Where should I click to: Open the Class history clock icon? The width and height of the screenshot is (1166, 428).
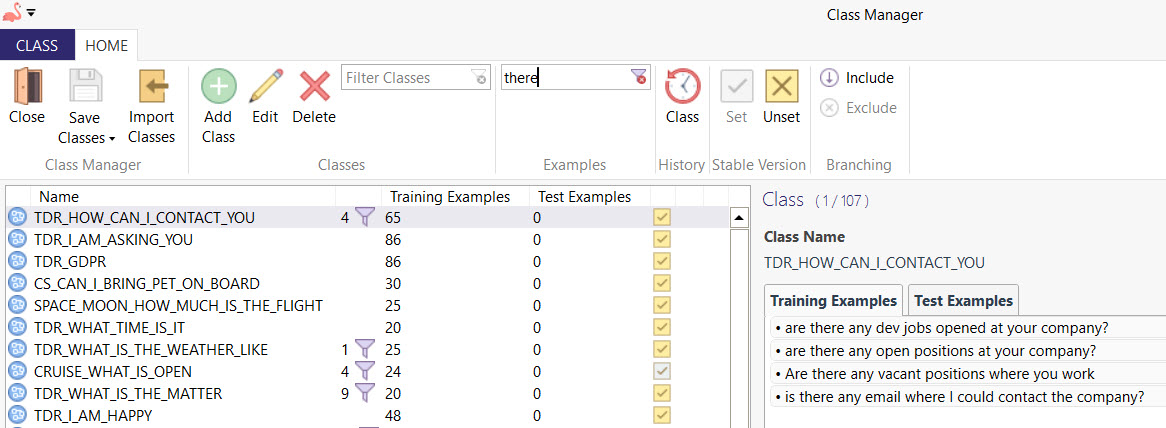coord(682,86)
